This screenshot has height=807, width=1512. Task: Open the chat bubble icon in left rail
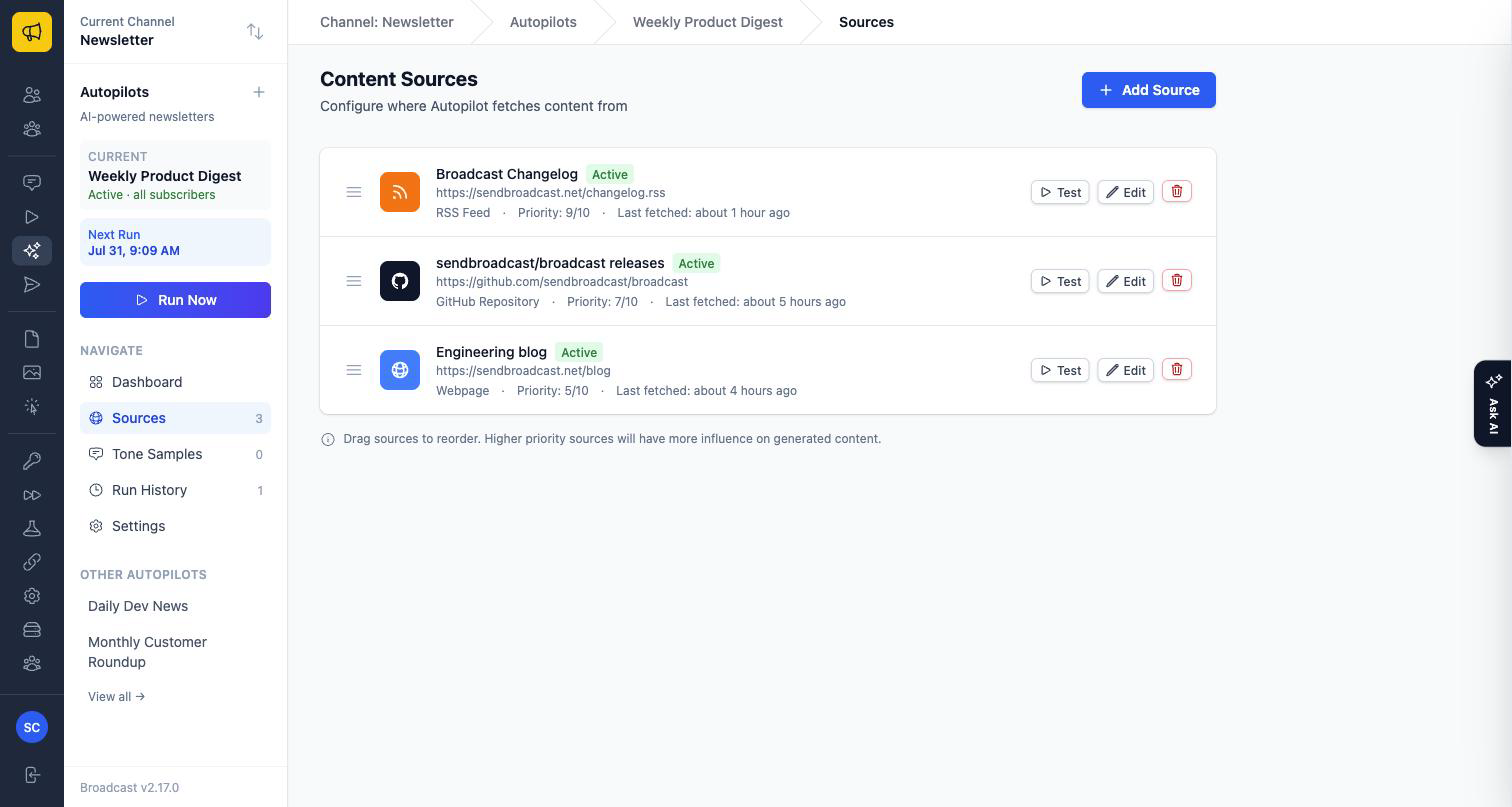pyautogui.click(x=32, y=183)
